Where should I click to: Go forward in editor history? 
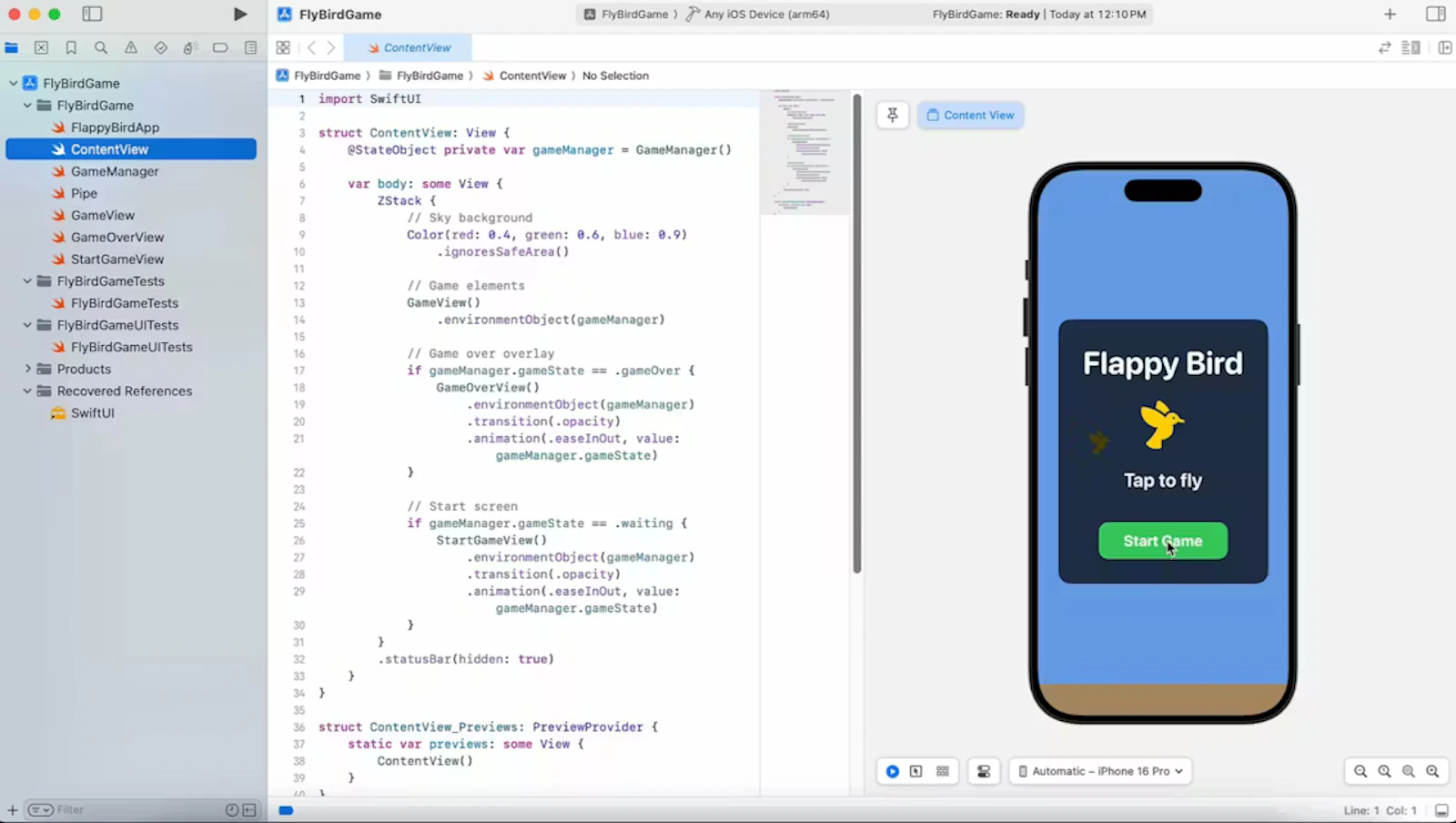pos(331,47)
